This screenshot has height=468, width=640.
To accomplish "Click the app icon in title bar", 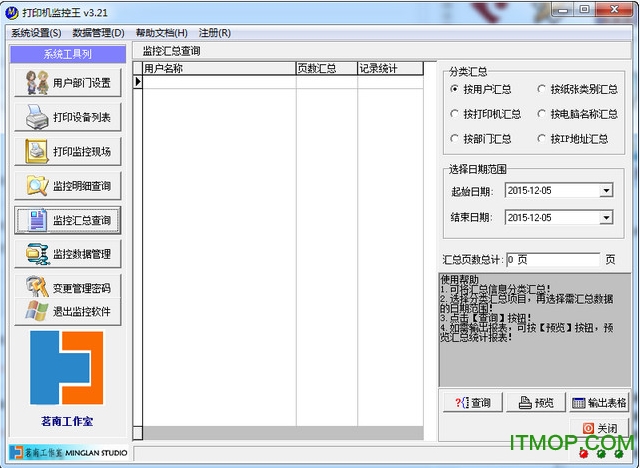I will click(x=12, y=13).
